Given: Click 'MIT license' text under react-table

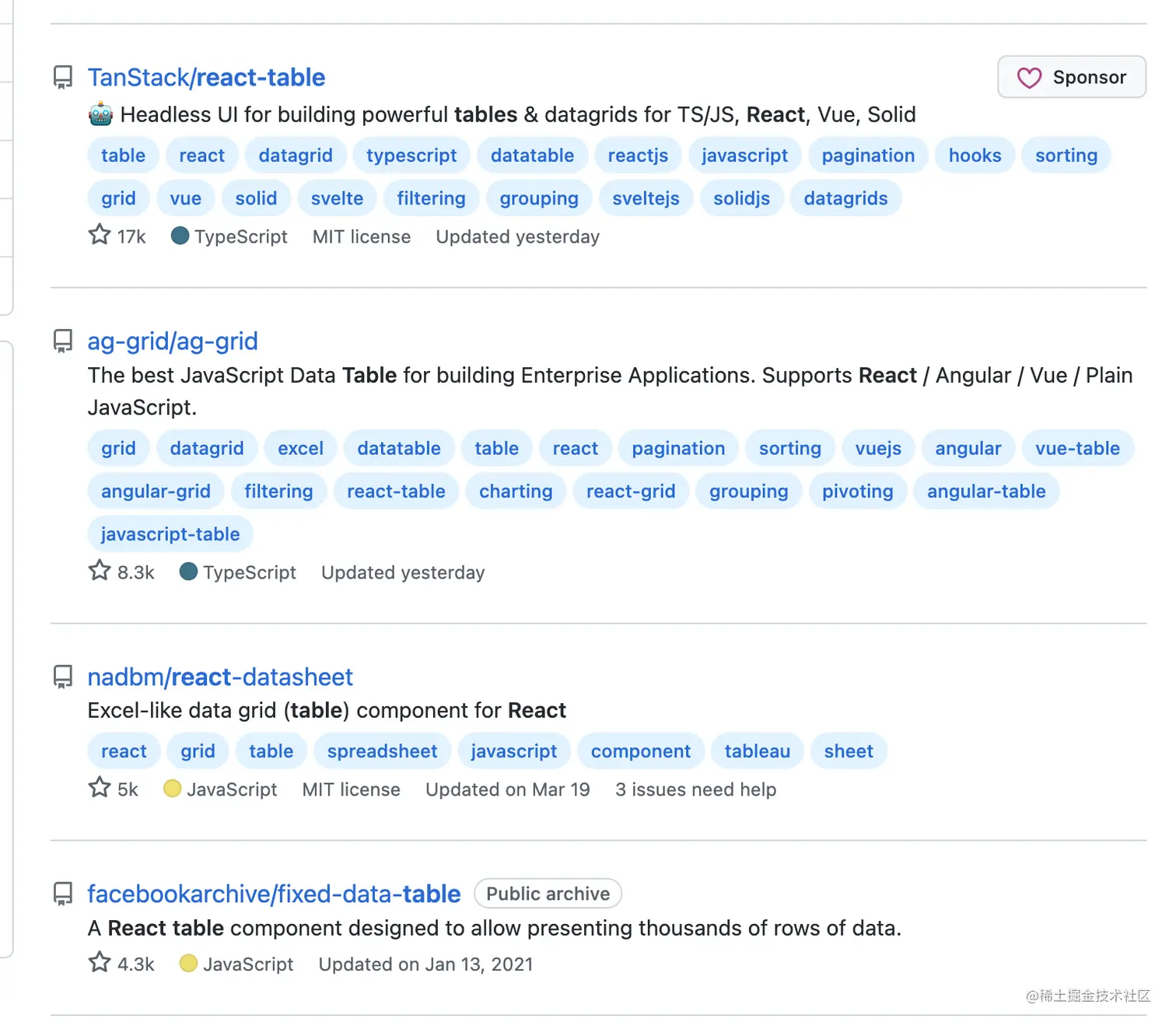Looking at the screenshot, I should click(362, 236).
